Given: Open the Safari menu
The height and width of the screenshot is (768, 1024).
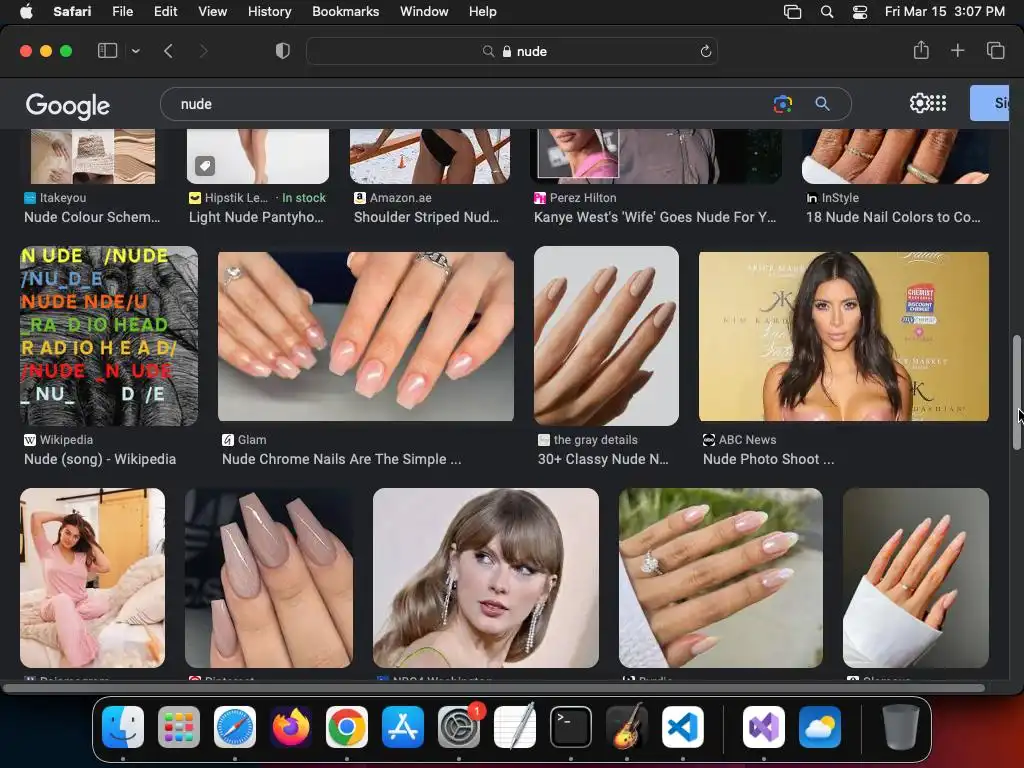Looking at the screenshot, I should 72,11.
